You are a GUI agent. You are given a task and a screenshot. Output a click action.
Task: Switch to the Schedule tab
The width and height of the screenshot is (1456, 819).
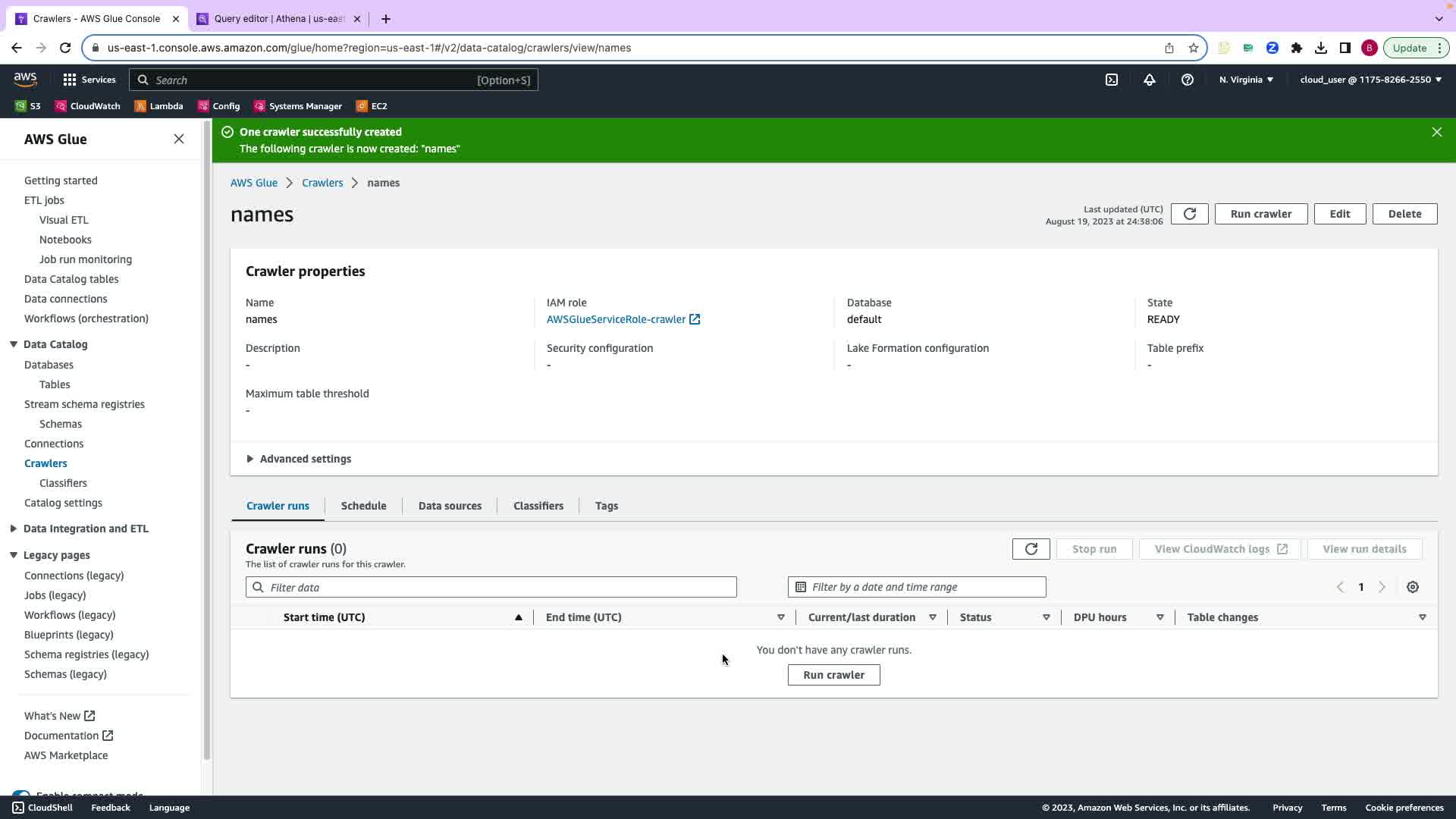(363, 506)
